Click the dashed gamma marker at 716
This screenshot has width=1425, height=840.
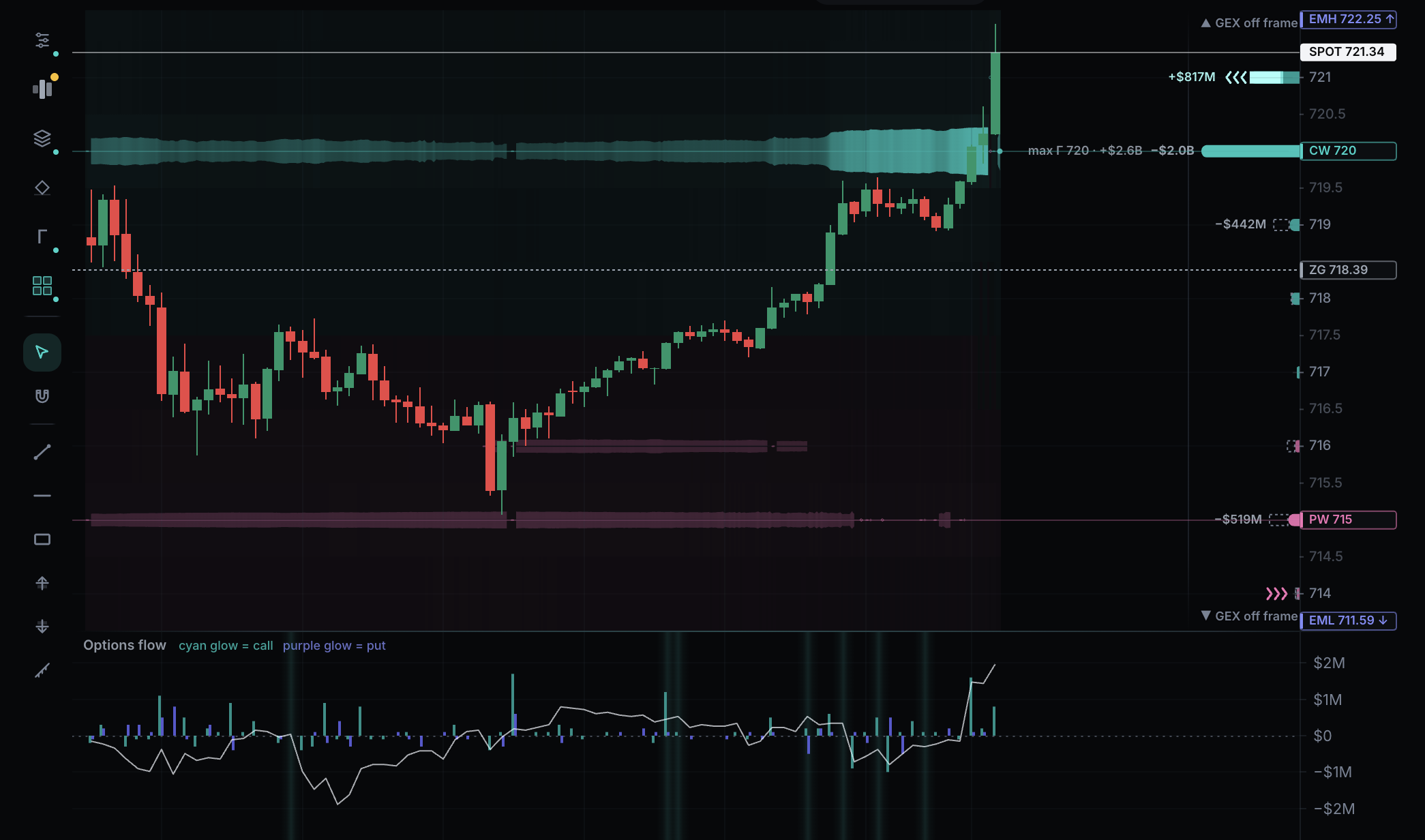(1292, 446)
